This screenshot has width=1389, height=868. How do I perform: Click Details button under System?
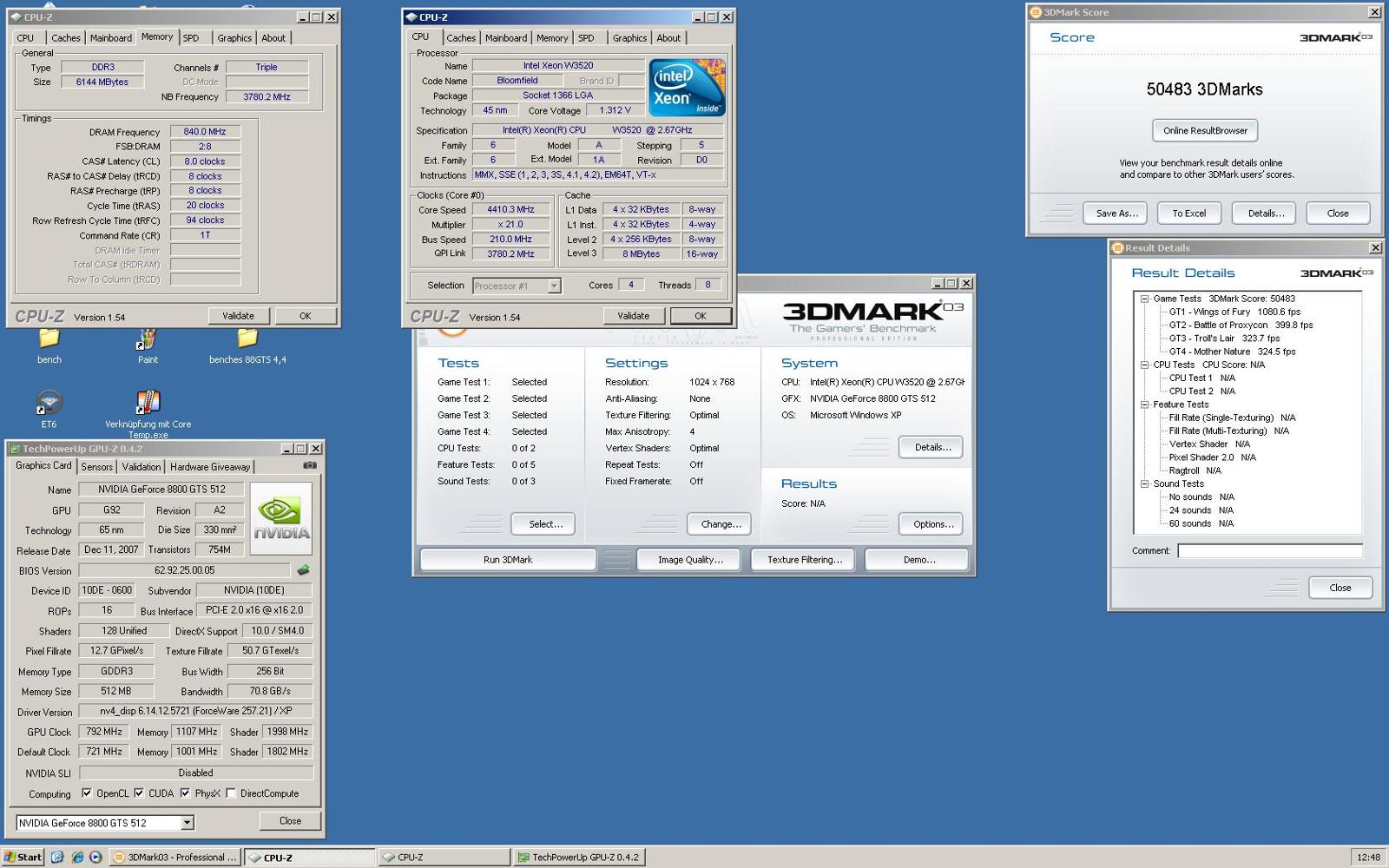[x=932, y=447]
